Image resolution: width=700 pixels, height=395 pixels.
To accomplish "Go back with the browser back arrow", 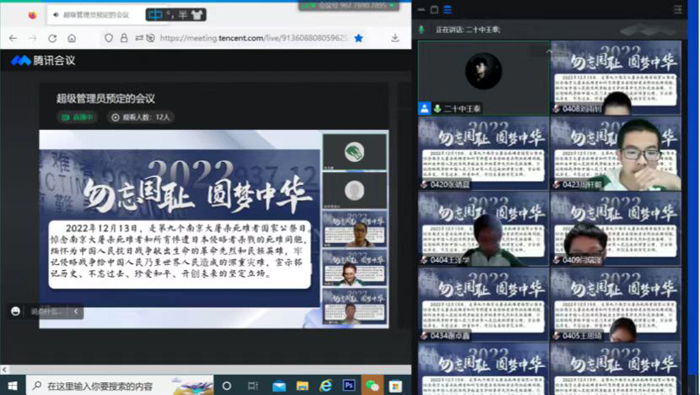I will (x=13, y=38).
